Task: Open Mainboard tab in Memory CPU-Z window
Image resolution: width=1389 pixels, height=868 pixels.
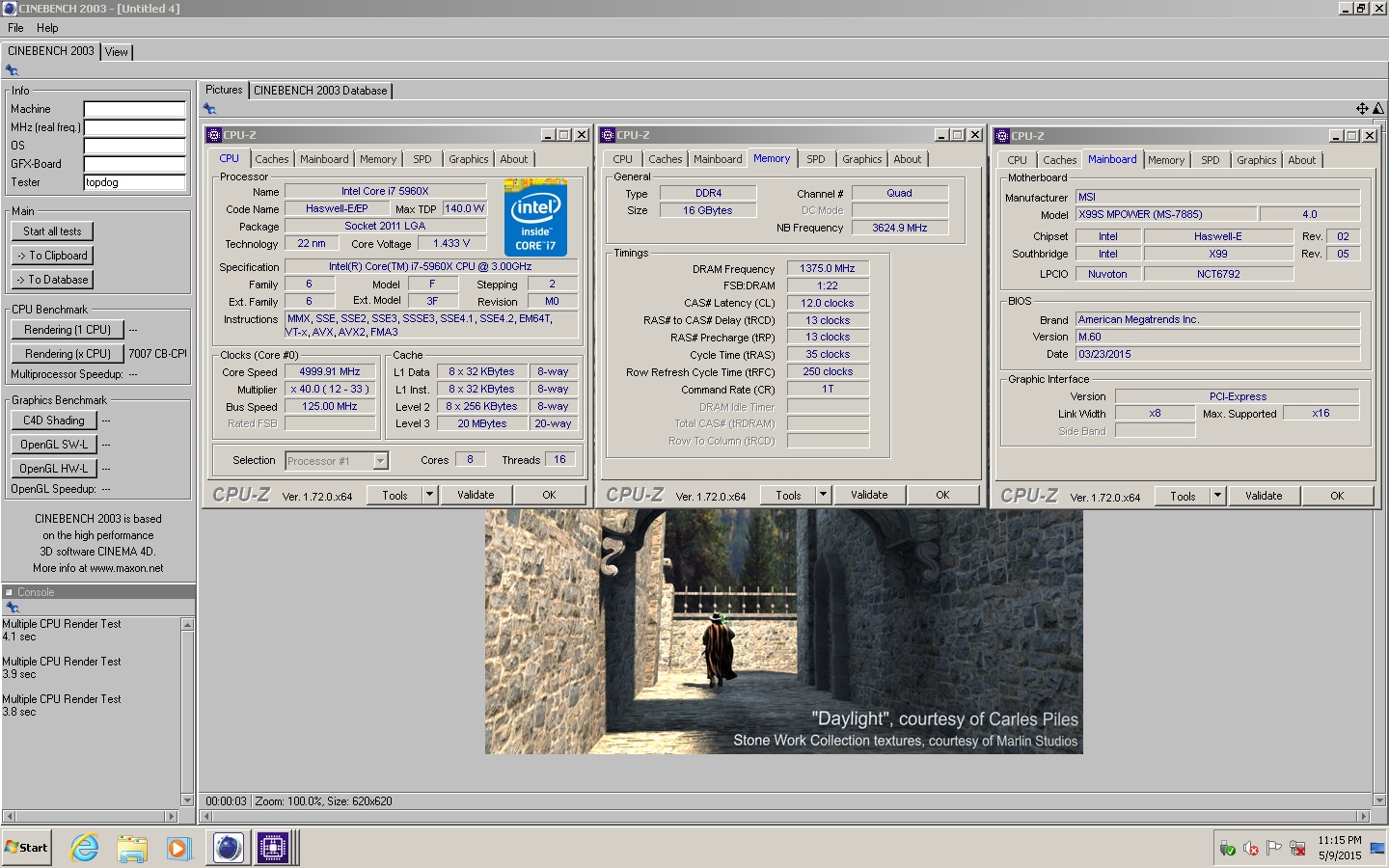Action: pos(718,159)
